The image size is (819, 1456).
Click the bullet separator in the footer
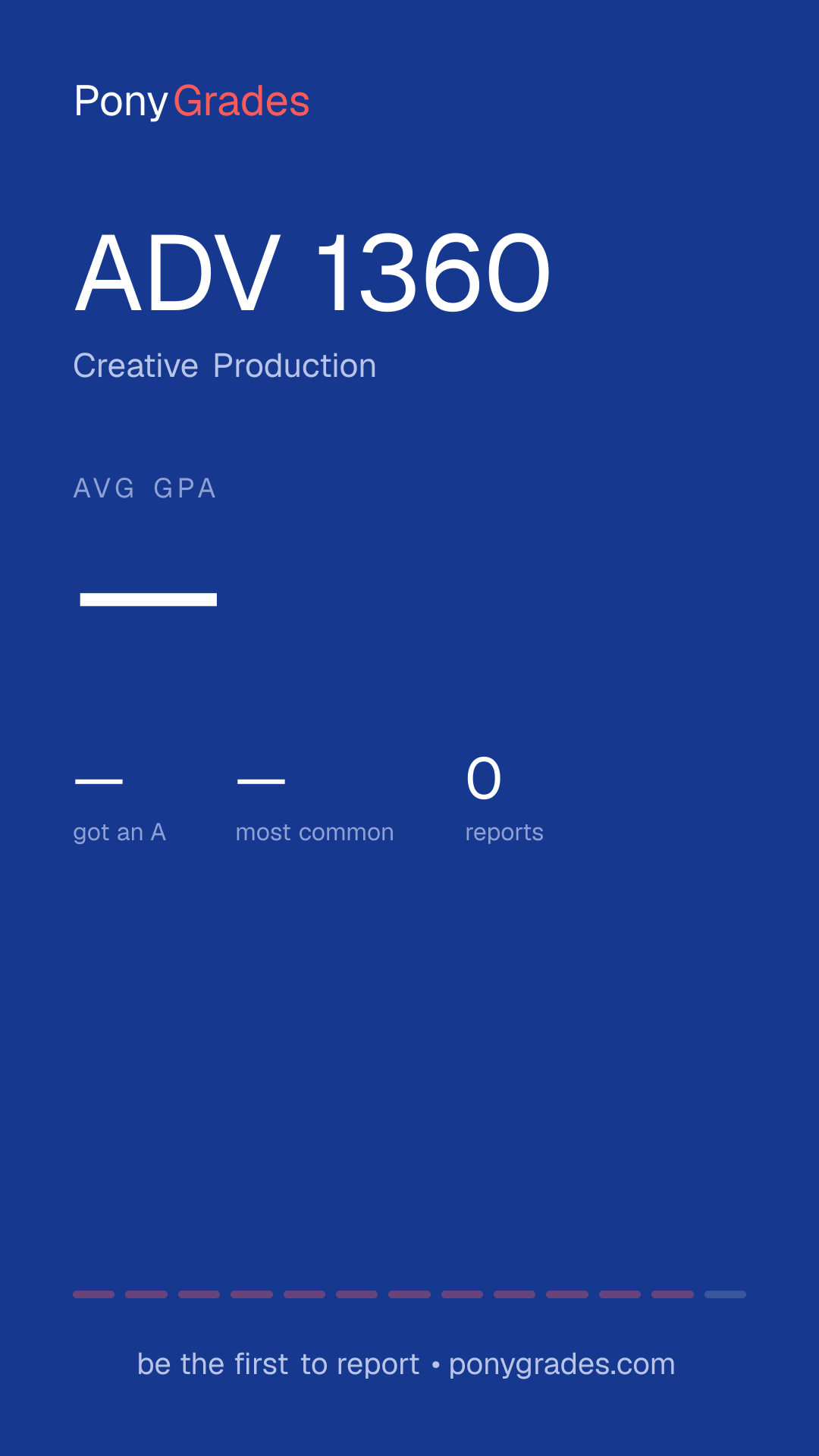tap(435, 1365)
